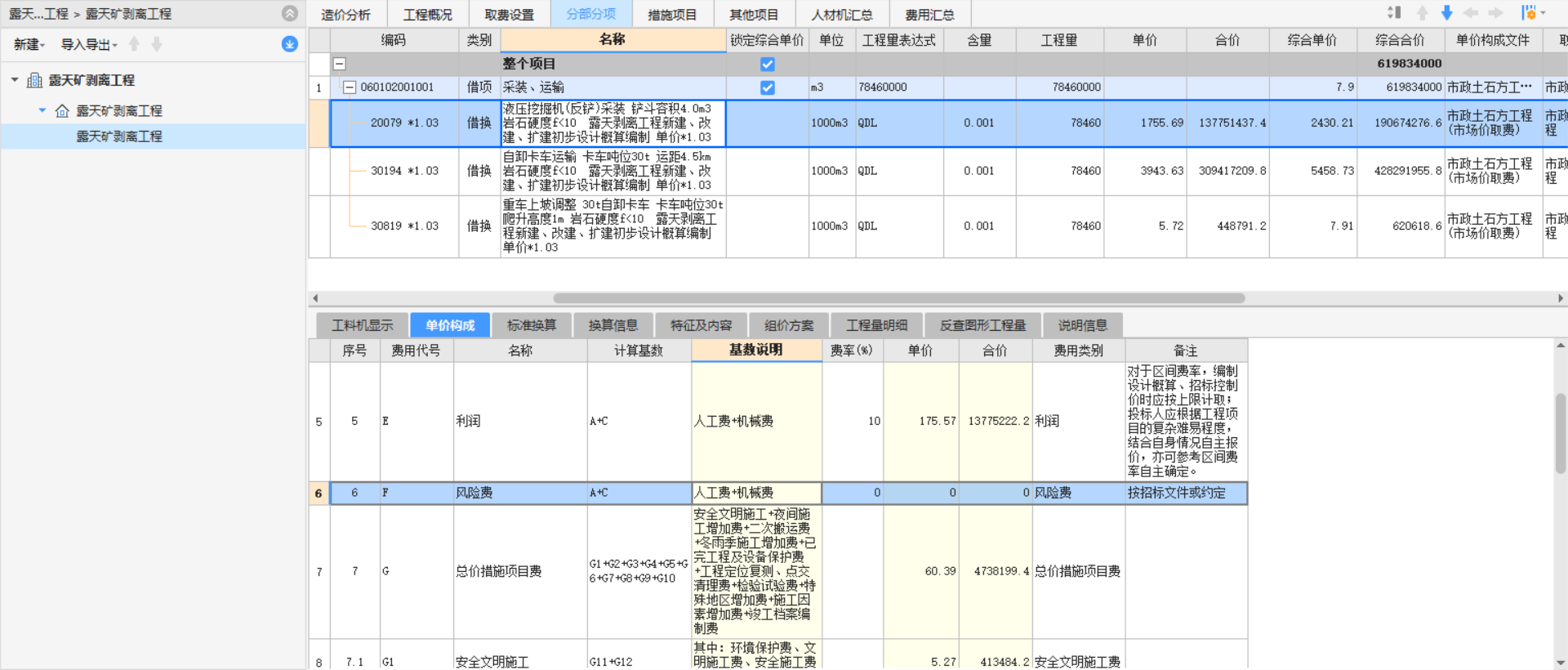This screenshot has height=670, width=1568.
Task: Open the 组价方案 bottom tab
Action: (789, 325)
